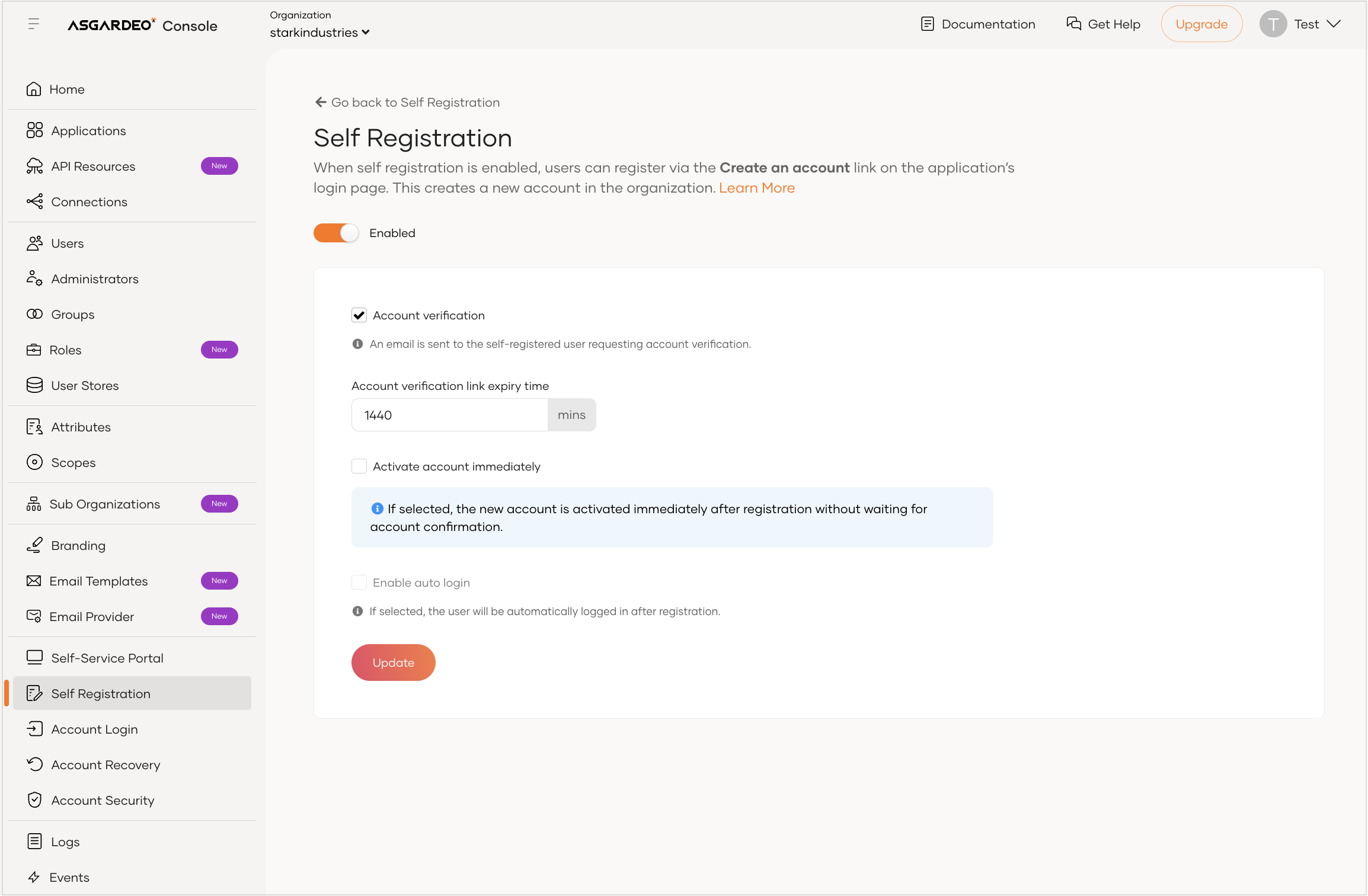Screen dimensions: 1368x896
Task: Click the Go back arrow link
Action: click(x=321, y=102)
